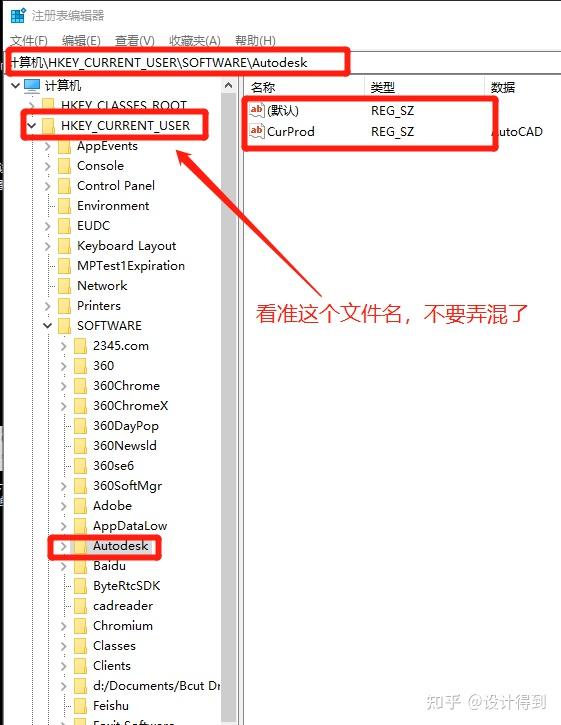The width and height of the screenshot is (561, 725).
Task: Open the 编辑(E) menu
Action: (81, 41)
